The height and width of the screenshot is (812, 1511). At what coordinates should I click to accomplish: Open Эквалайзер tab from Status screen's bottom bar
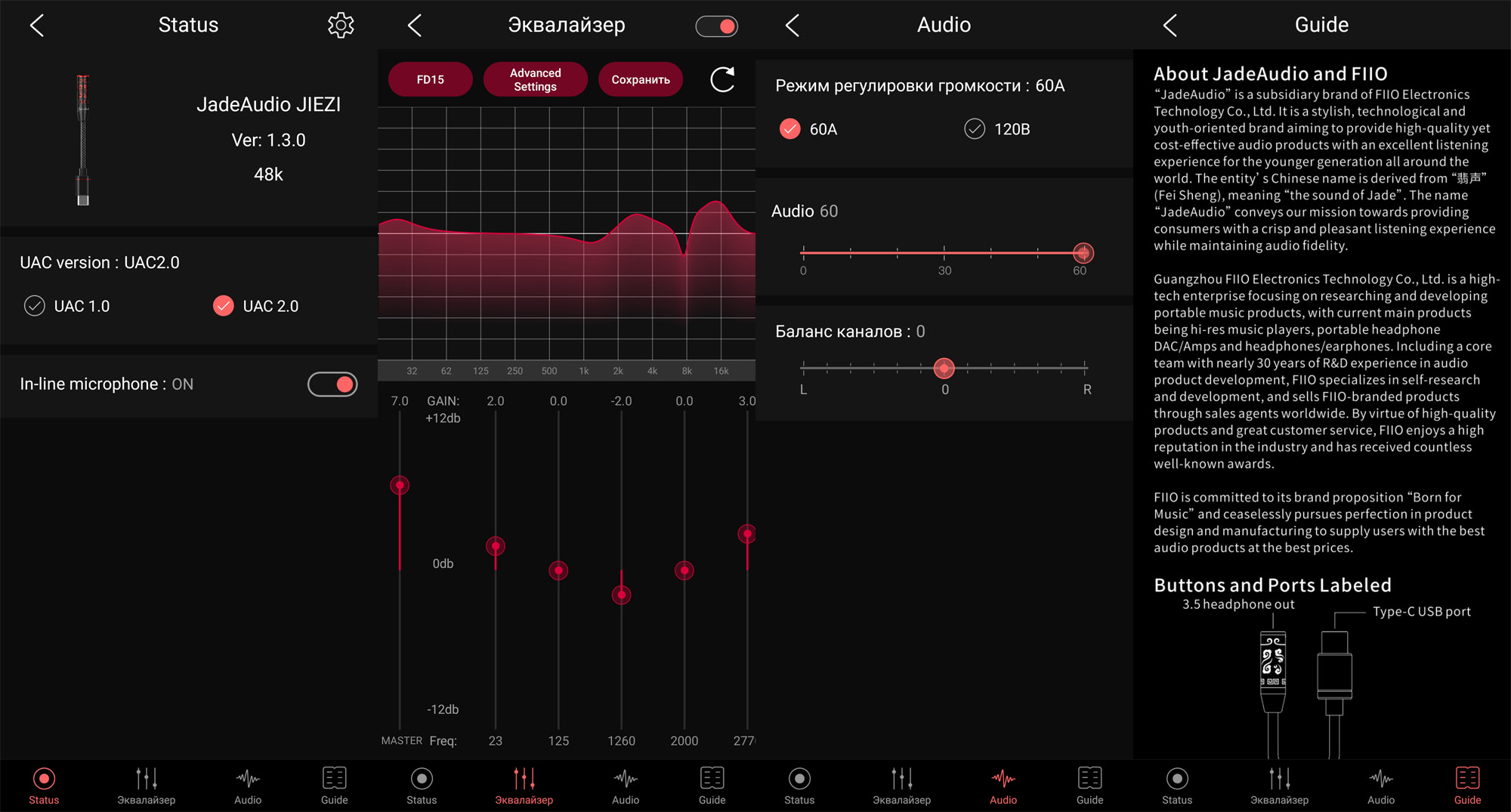(x=146, y=786)
